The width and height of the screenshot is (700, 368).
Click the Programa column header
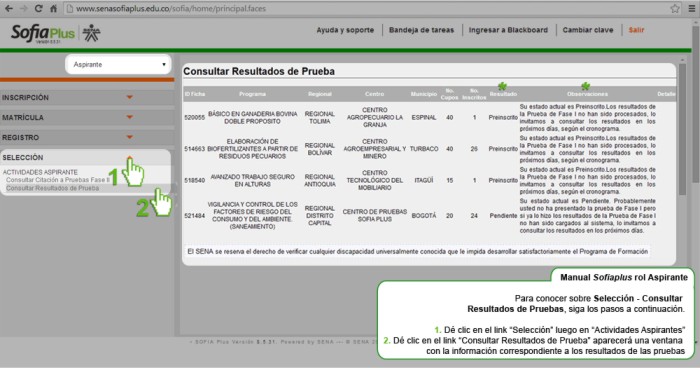click(252, 94)
